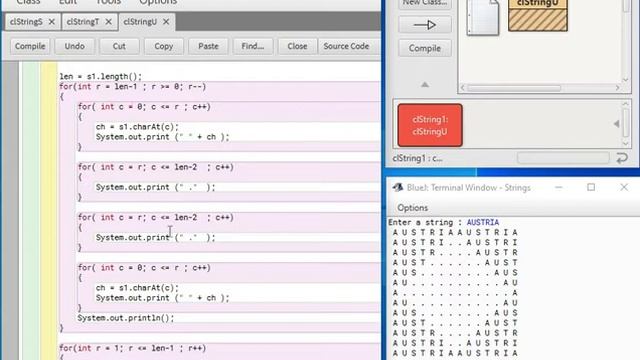This screenshot has height=360, width=640.
Task: Click the Paste button
Action: click(x=208, y=46)
